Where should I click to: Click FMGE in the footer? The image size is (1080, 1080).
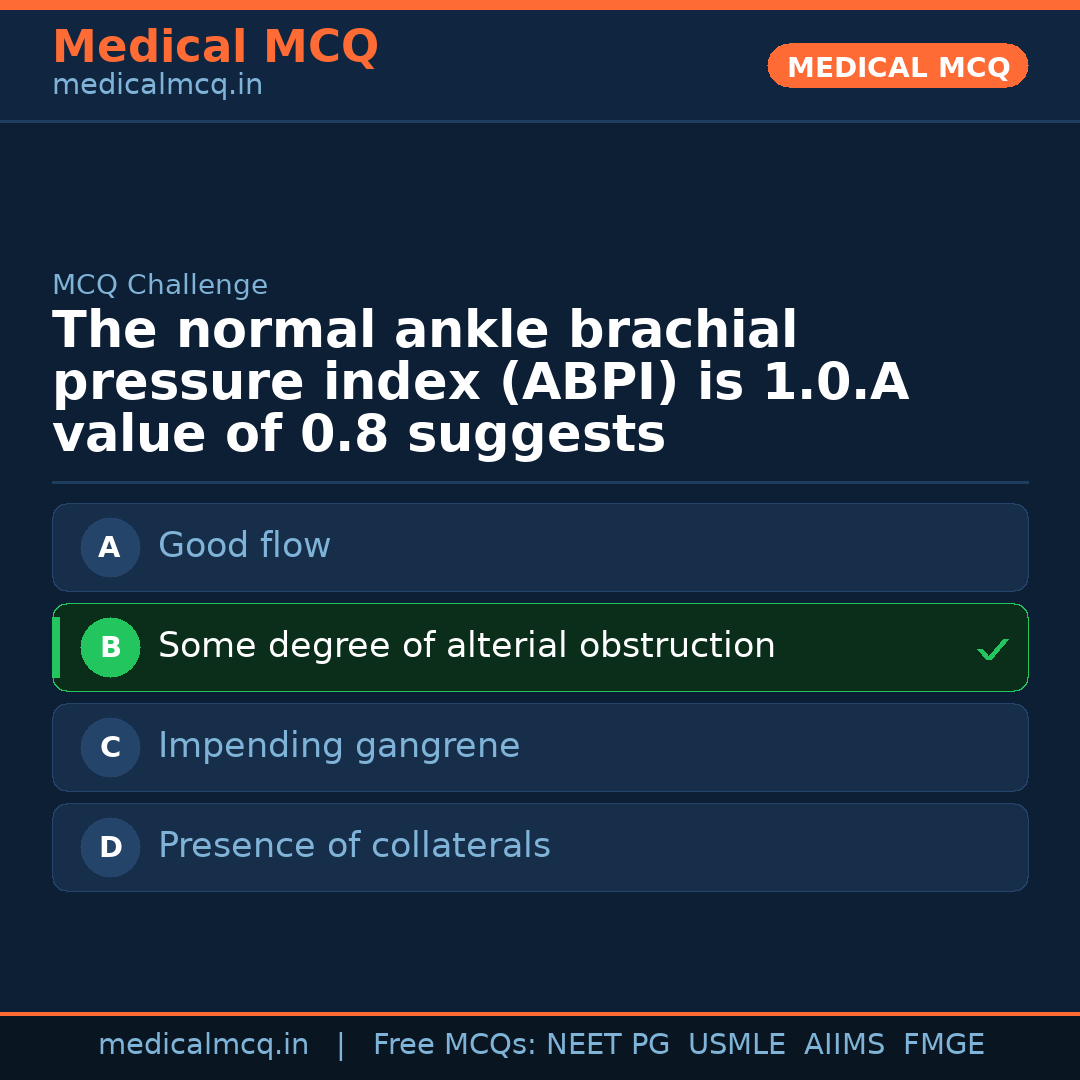pyautogui.click(x=943, y=1045)
